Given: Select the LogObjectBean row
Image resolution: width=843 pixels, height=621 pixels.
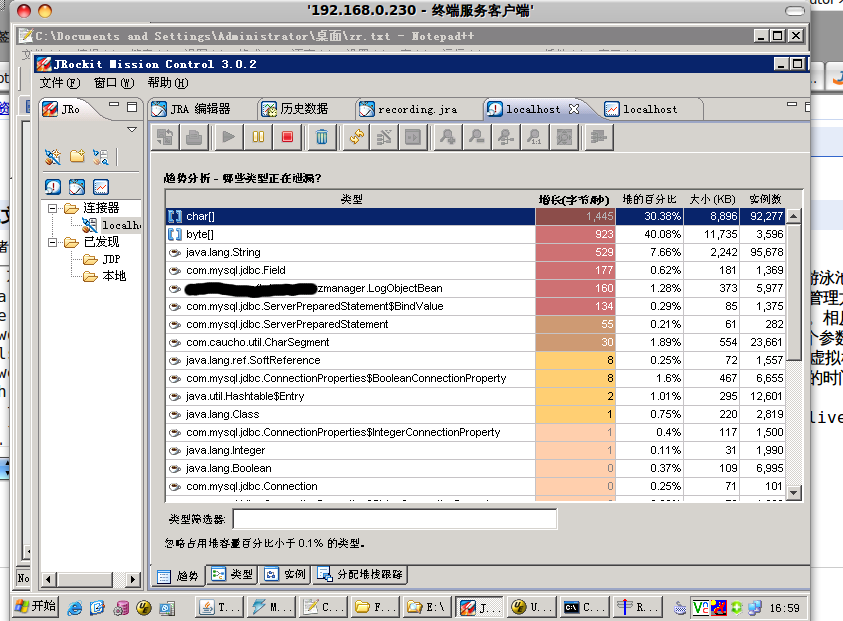Looking at the screenshot, I should [x=476, y=288].
